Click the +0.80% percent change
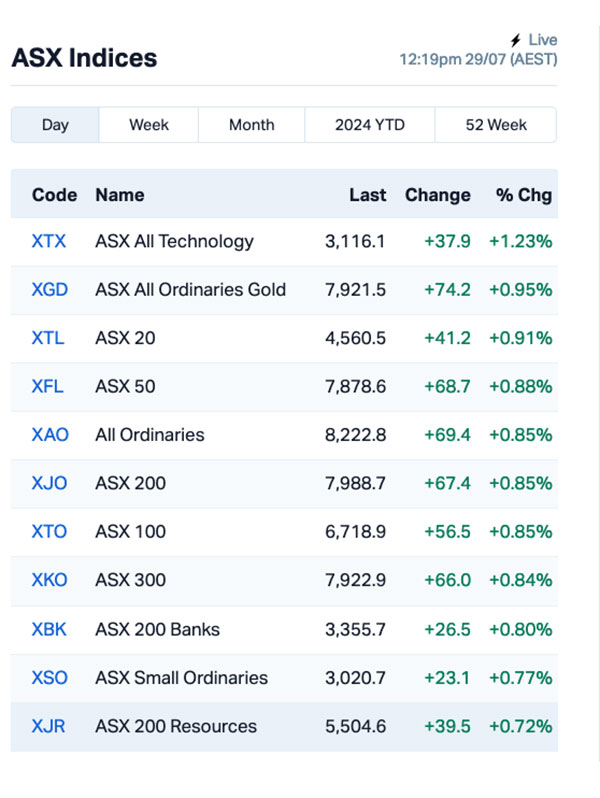The height and width of the screenshot is (798, 600). (521, 630)
